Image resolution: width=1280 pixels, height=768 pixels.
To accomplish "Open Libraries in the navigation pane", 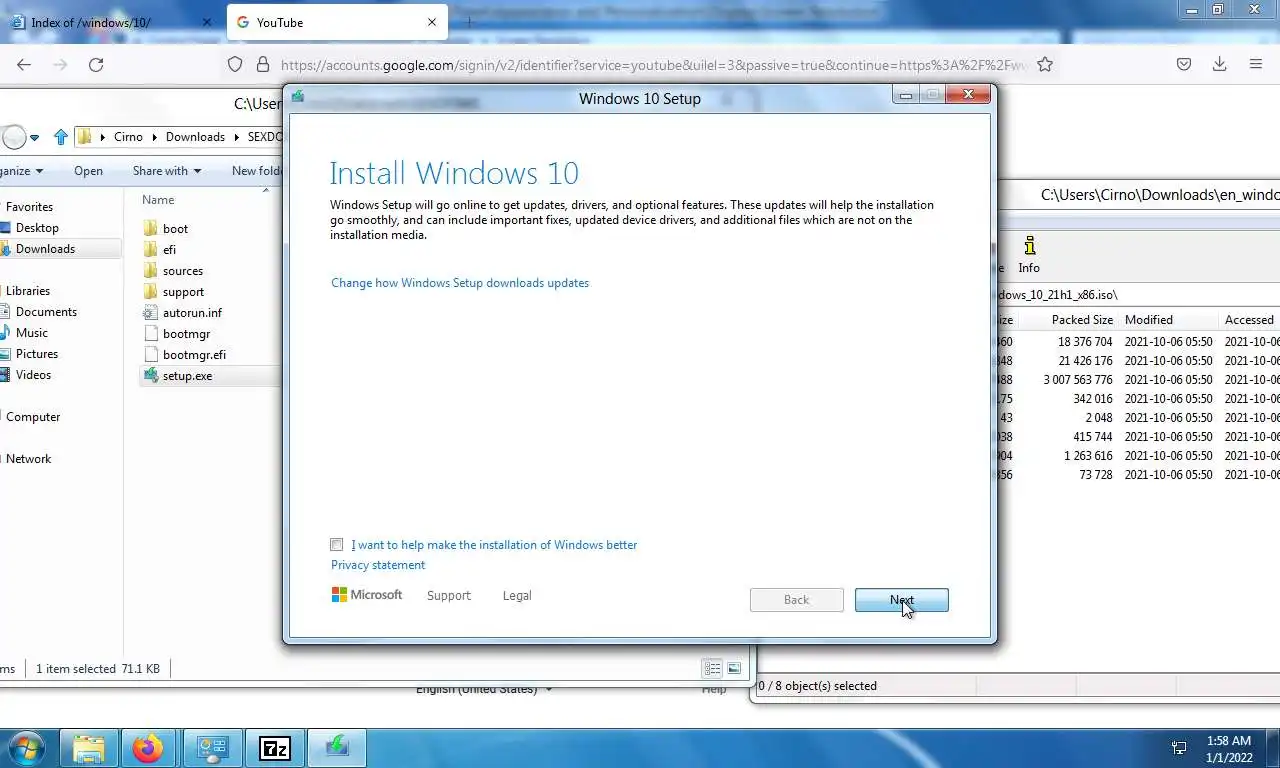I will point(28,291).
